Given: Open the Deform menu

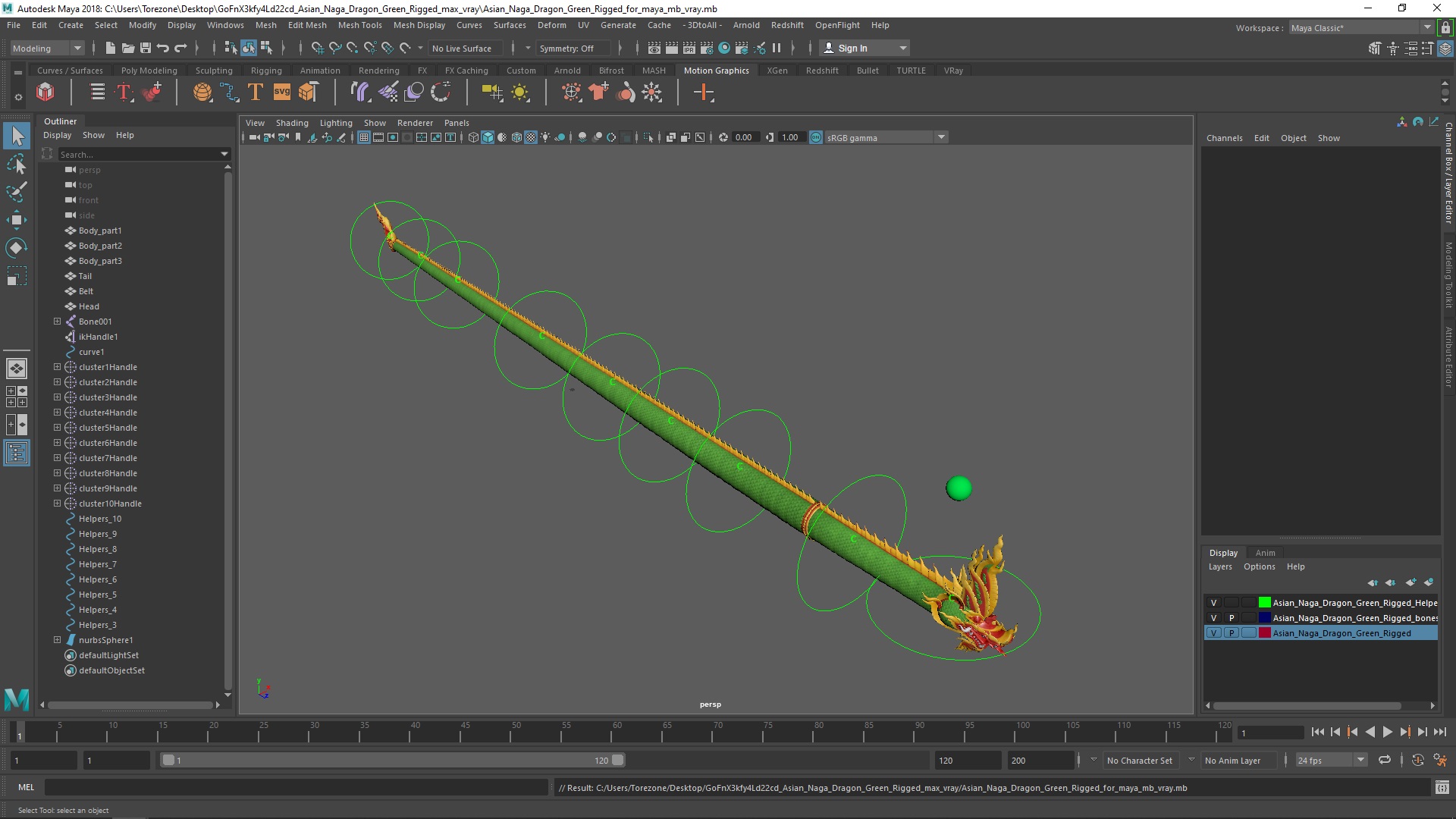Looking at the screenshot, I should [551, 25].
